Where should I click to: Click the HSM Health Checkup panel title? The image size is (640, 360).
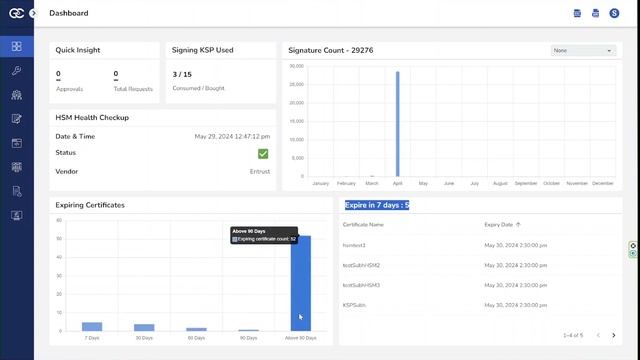(x=92, y=118)
